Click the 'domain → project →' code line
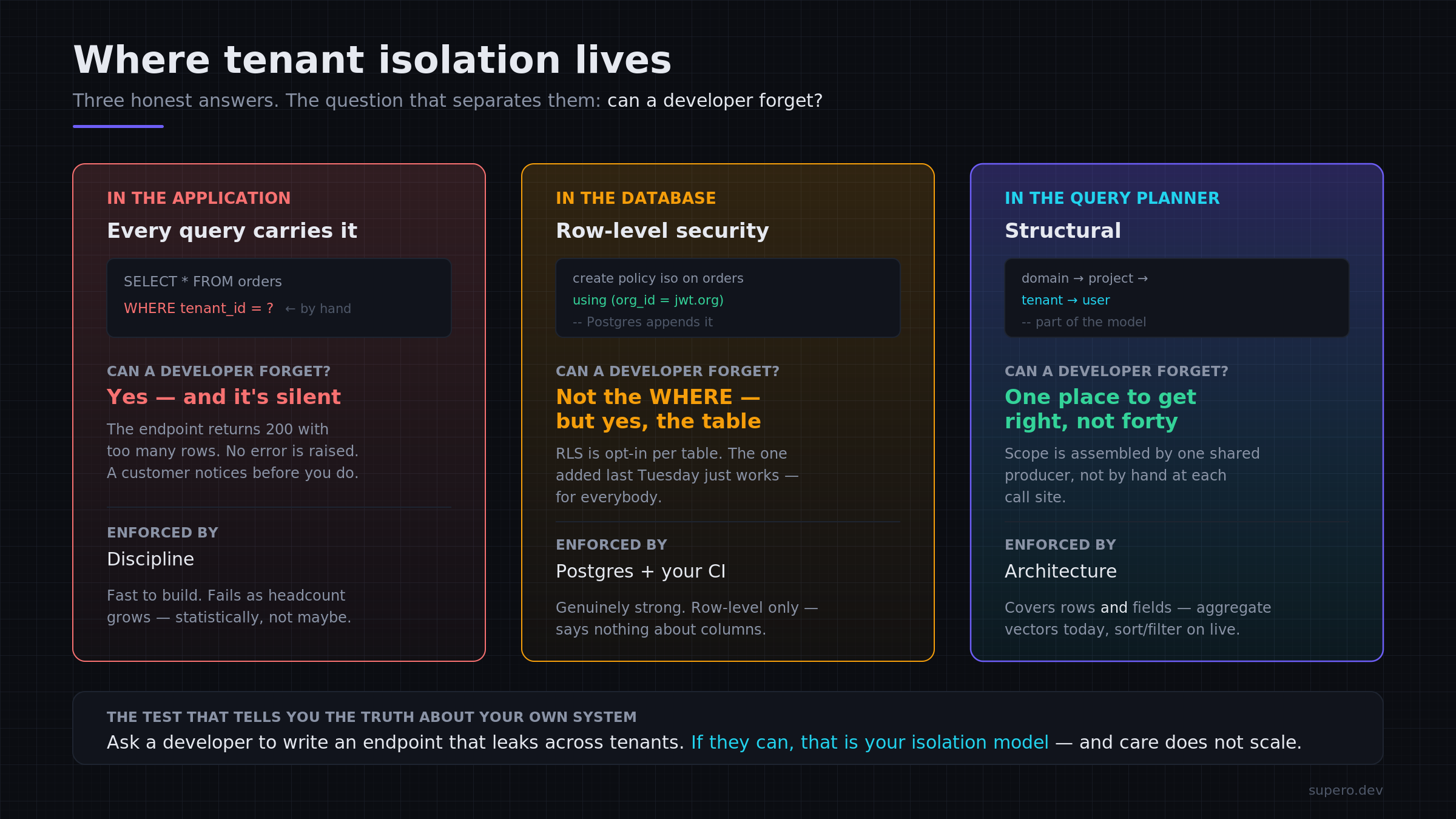Image resolution: width=1456 pixels, height=819 pixels. pos(1085,278)
